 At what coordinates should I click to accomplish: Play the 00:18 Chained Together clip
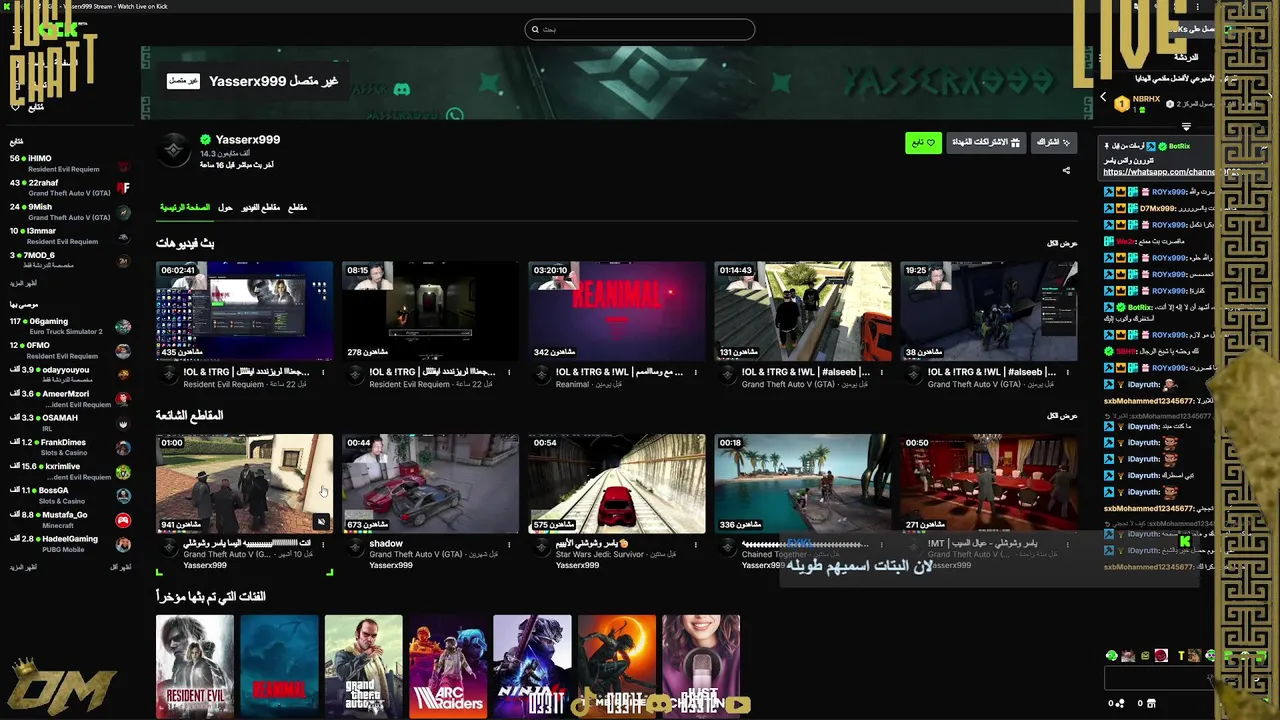pos(802,483)
